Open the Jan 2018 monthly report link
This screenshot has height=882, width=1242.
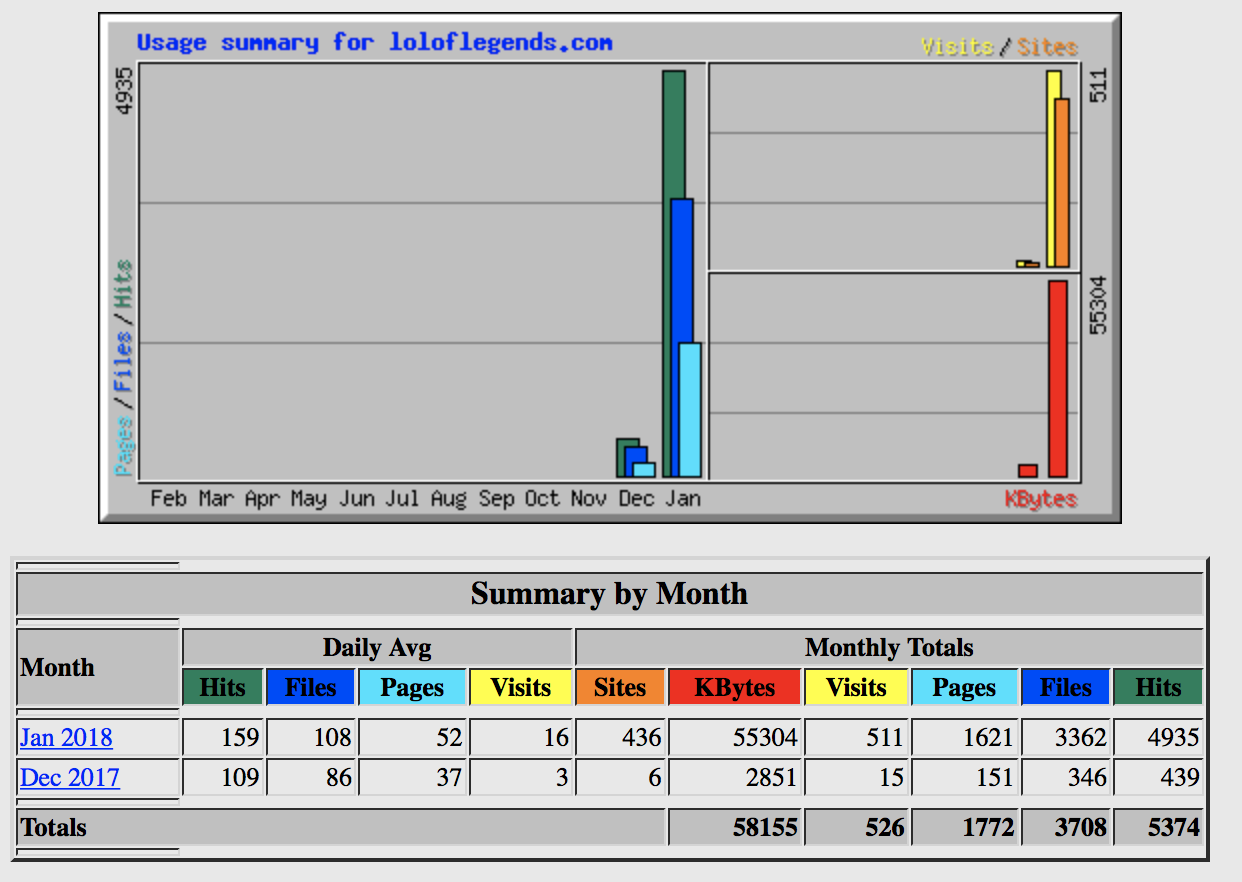(66, 738)
